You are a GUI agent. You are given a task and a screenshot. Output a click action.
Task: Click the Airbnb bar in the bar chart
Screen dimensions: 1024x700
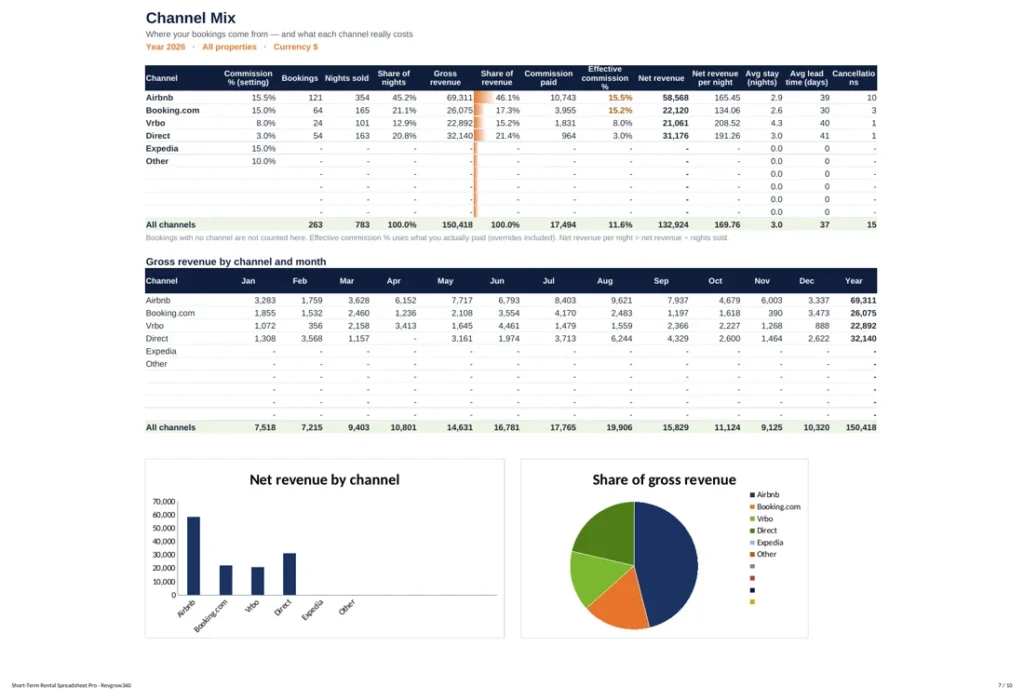point(193,556)
